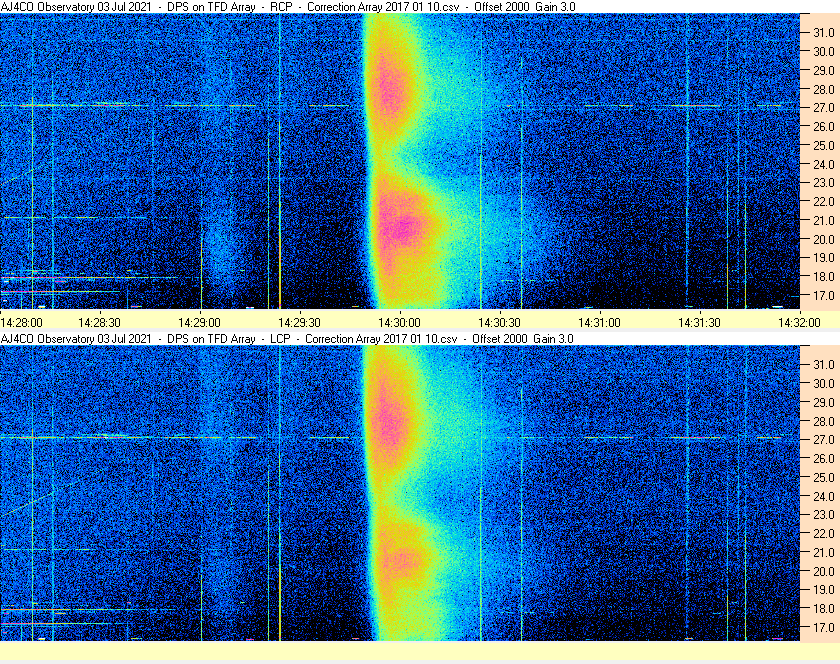Click the 30.0 frequency label on RCP chart
This screenshot has width=840, height=664.
[x=824, y=51]
